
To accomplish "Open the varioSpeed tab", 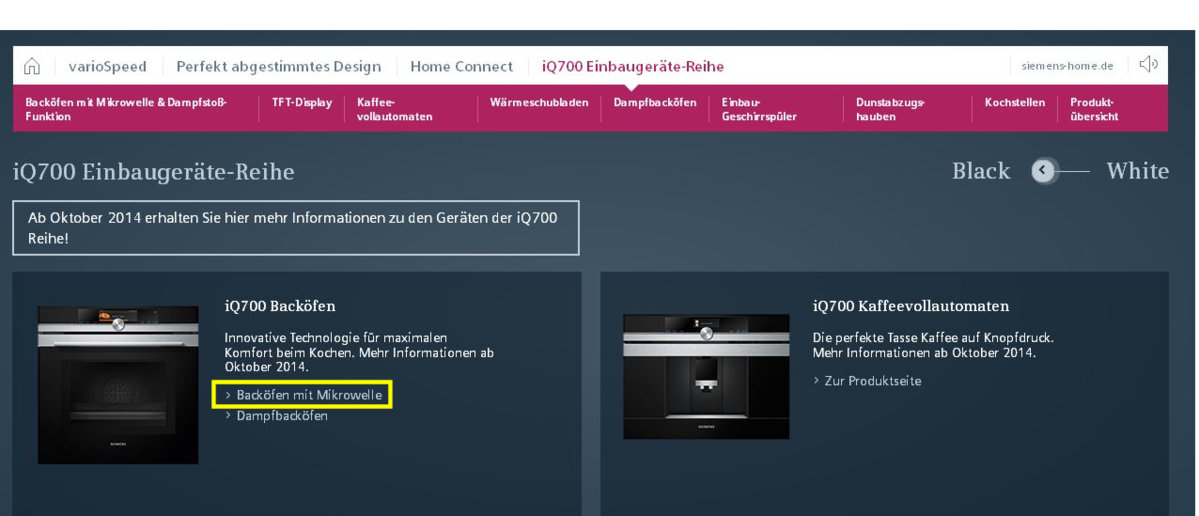I will [107, 67].
